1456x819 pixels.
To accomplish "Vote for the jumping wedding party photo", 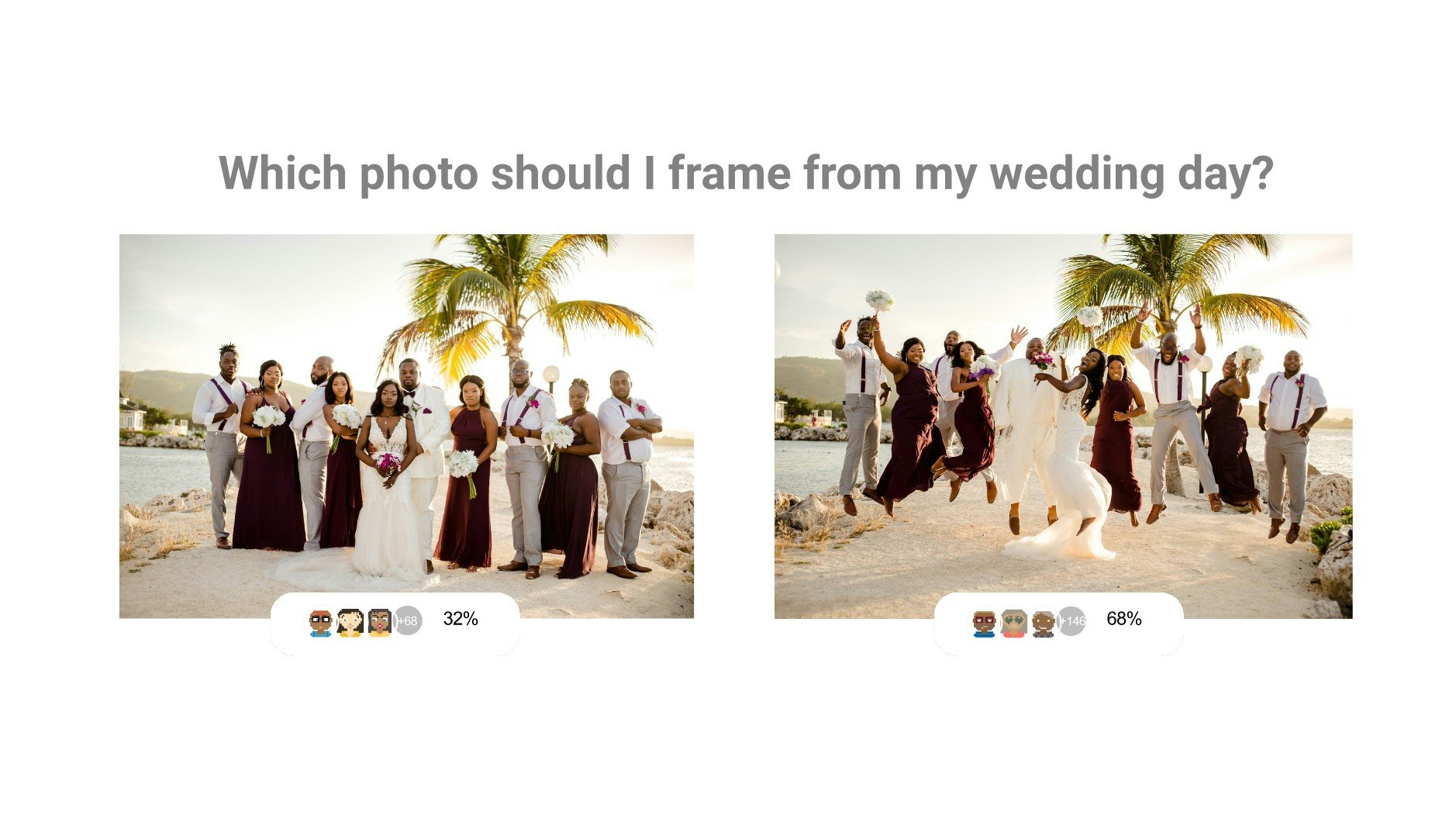I will click(1063, 426).
